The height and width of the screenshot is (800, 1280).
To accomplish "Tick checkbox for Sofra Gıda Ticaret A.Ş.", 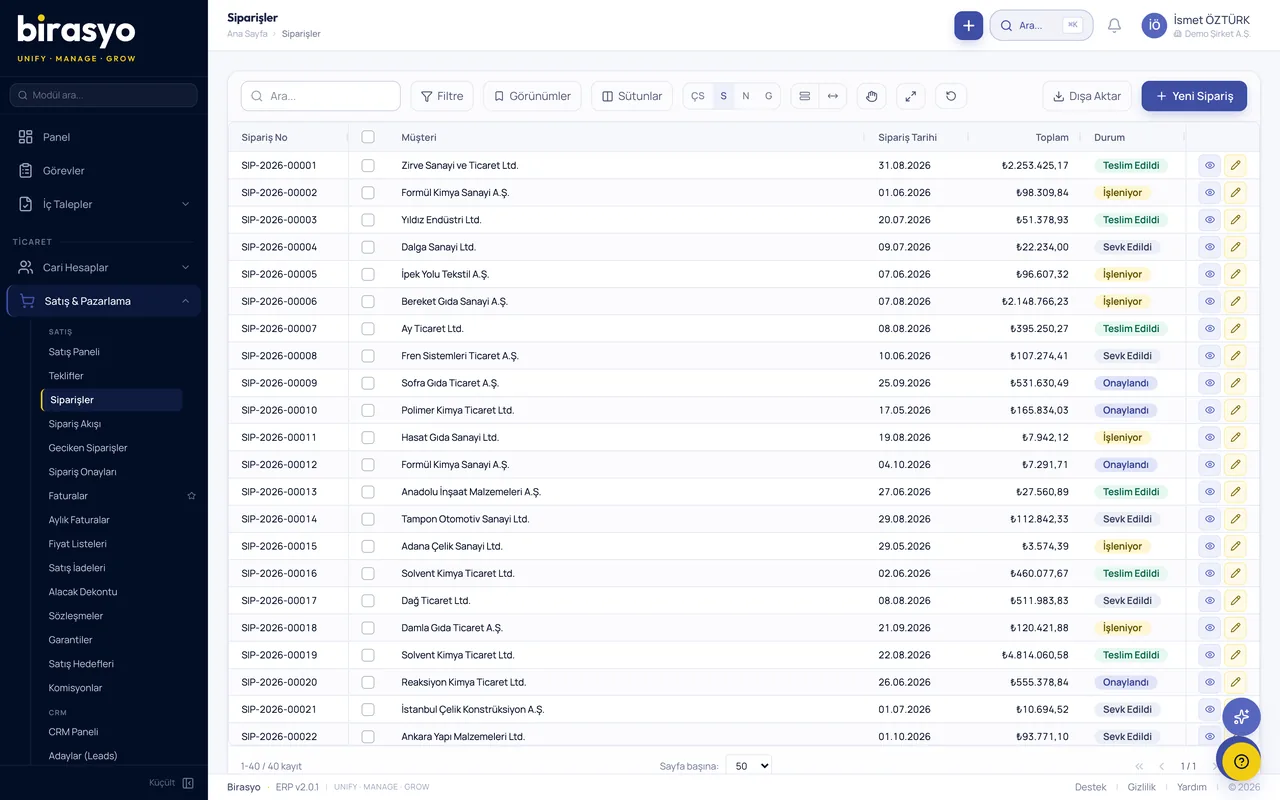I will pos(368,383).
